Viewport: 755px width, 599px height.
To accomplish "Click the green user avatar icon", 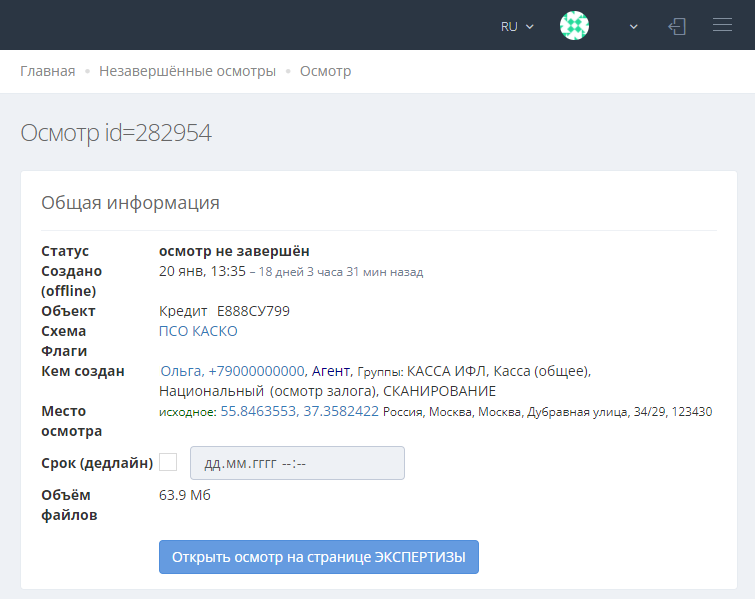I will [574, 26].
